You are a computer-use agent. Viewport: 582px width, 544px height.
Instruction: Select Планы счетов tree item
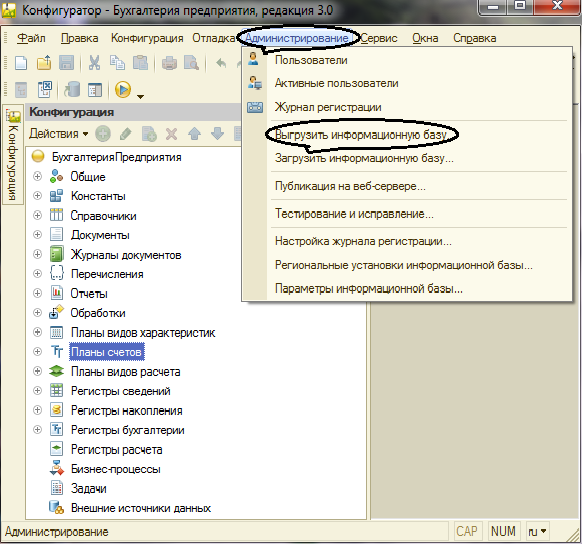(x=106, y=352)
